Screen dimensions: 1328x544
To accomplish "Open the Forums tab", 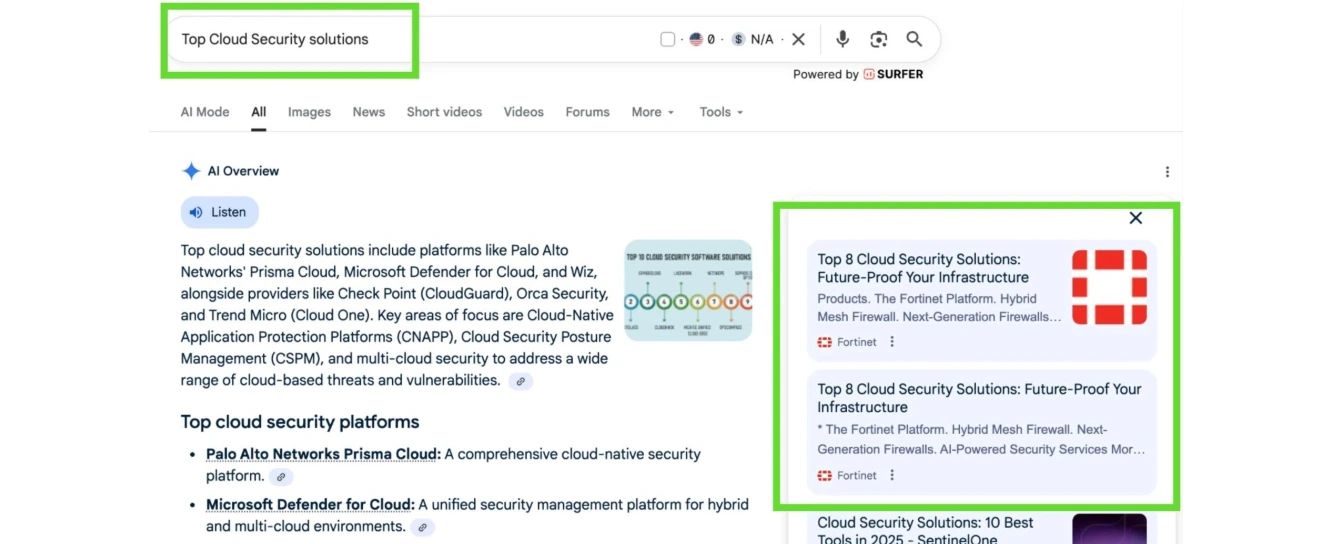I will [588, 112].
